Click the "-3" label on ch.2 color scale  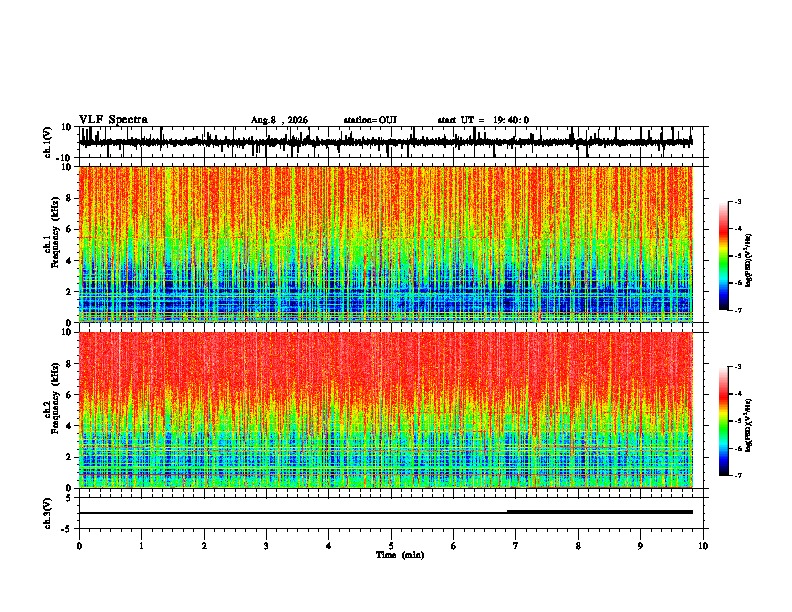(x=737, y=367)
